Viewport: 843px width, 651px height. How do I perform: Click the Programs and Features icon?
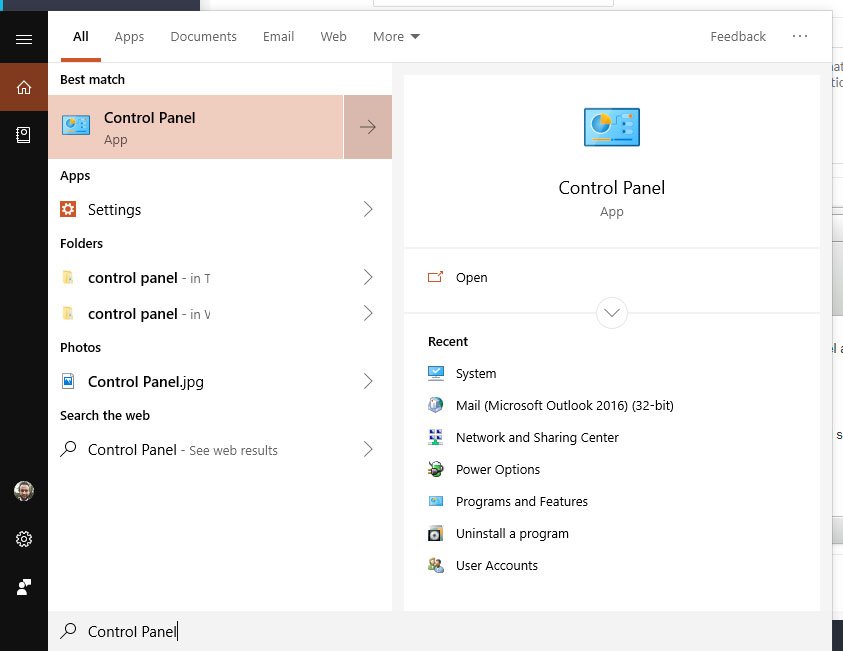coord(436,501)
